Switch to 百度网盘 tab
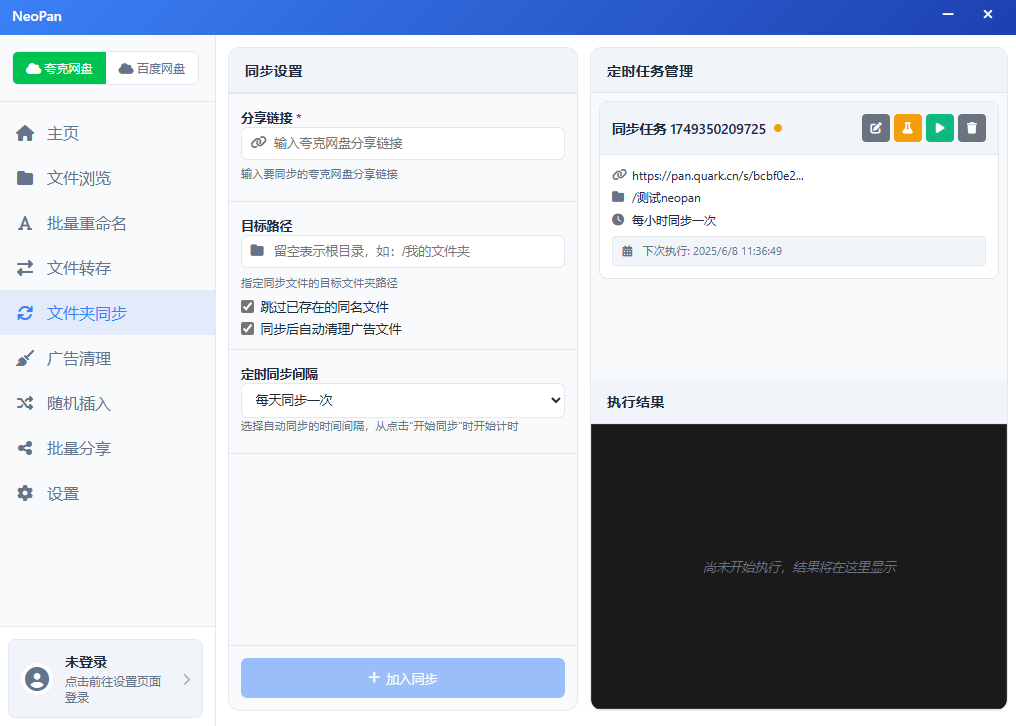This screenshot has width=1016, height=726. pos(152,68)
